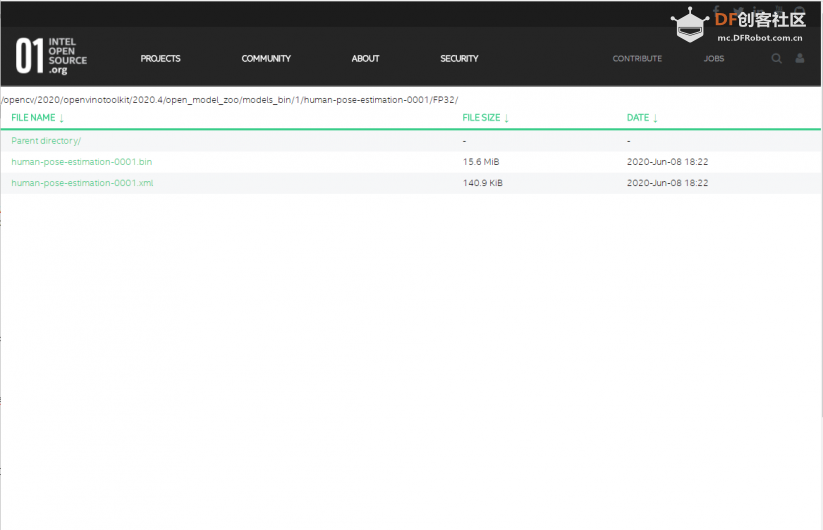
Task: Open the search magnifier icon
Action: point(776,58)
